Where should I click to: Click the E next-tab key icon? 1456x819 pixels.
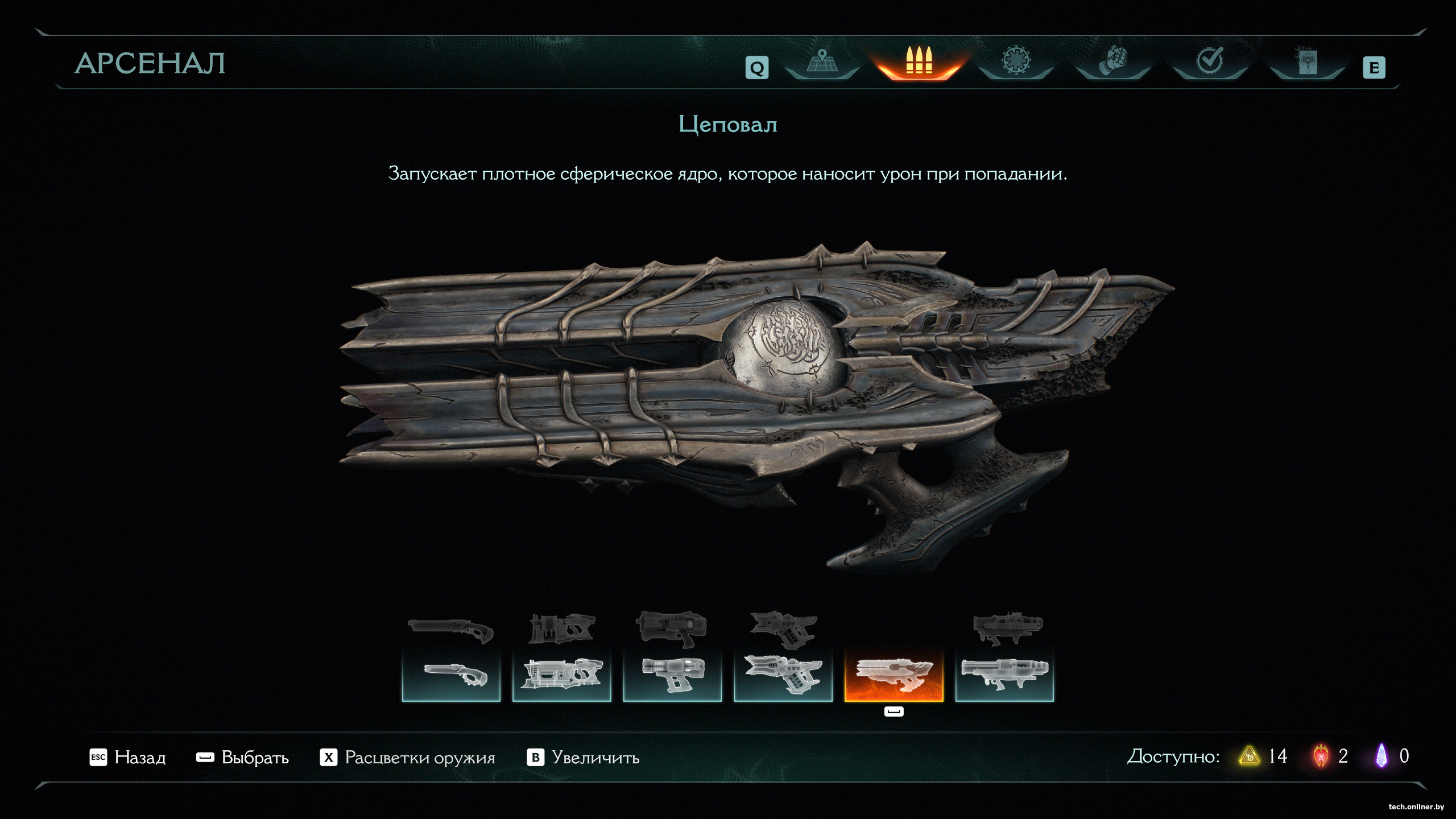1374,68
